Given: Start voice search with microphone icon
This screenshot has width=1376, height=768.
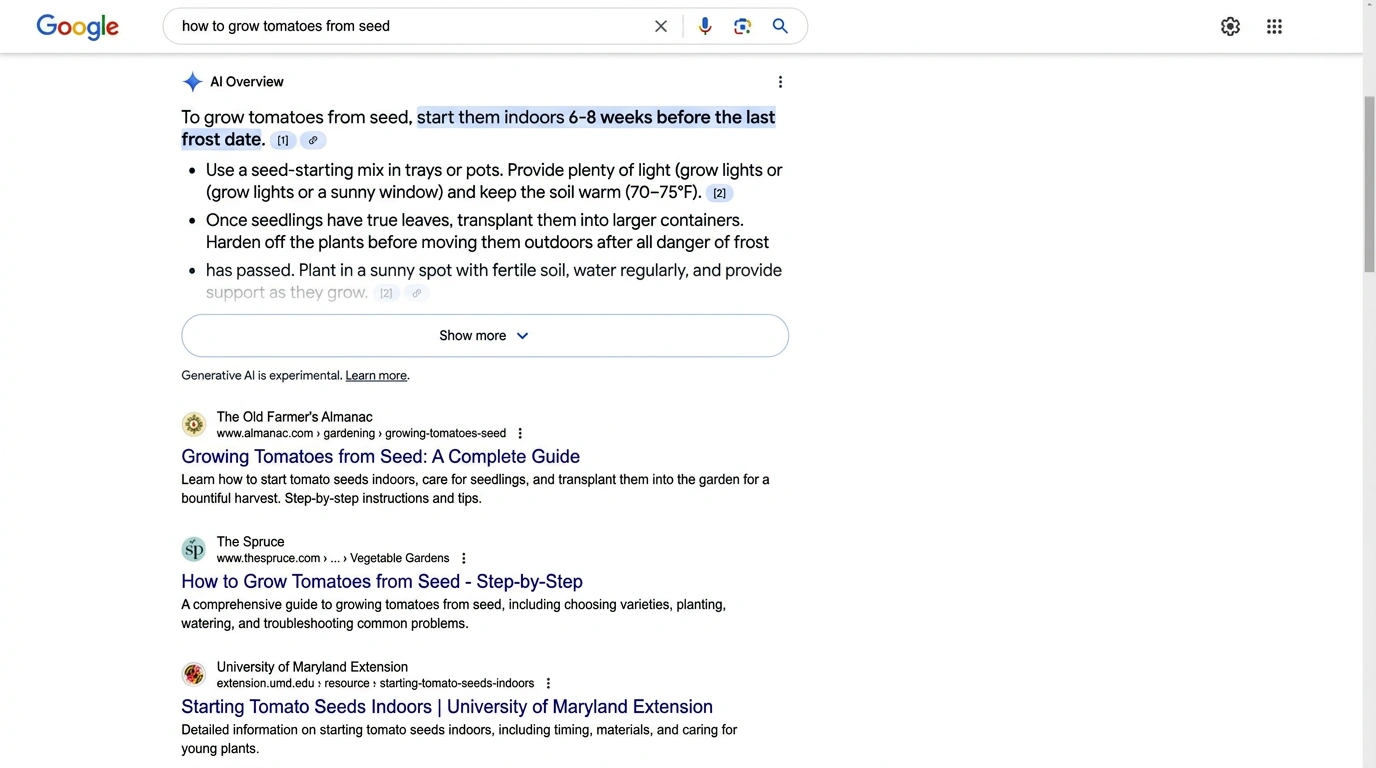Looking at the screenshot, I should pyautogui.click(x=705, y=27).
